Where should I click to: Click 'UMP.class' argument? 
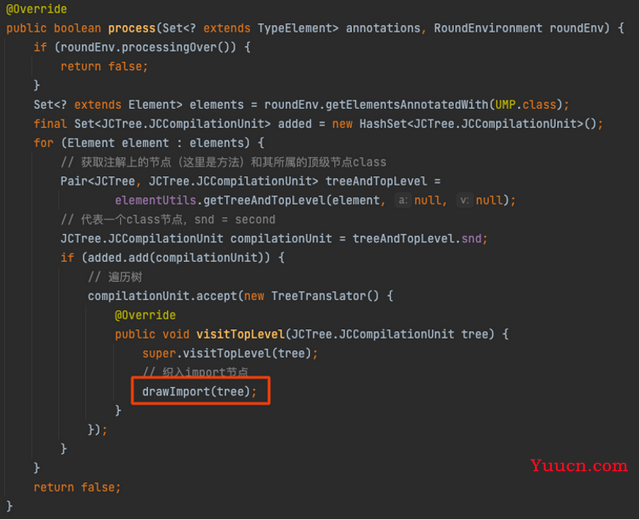pyautogui.click(x=526, y=105)
